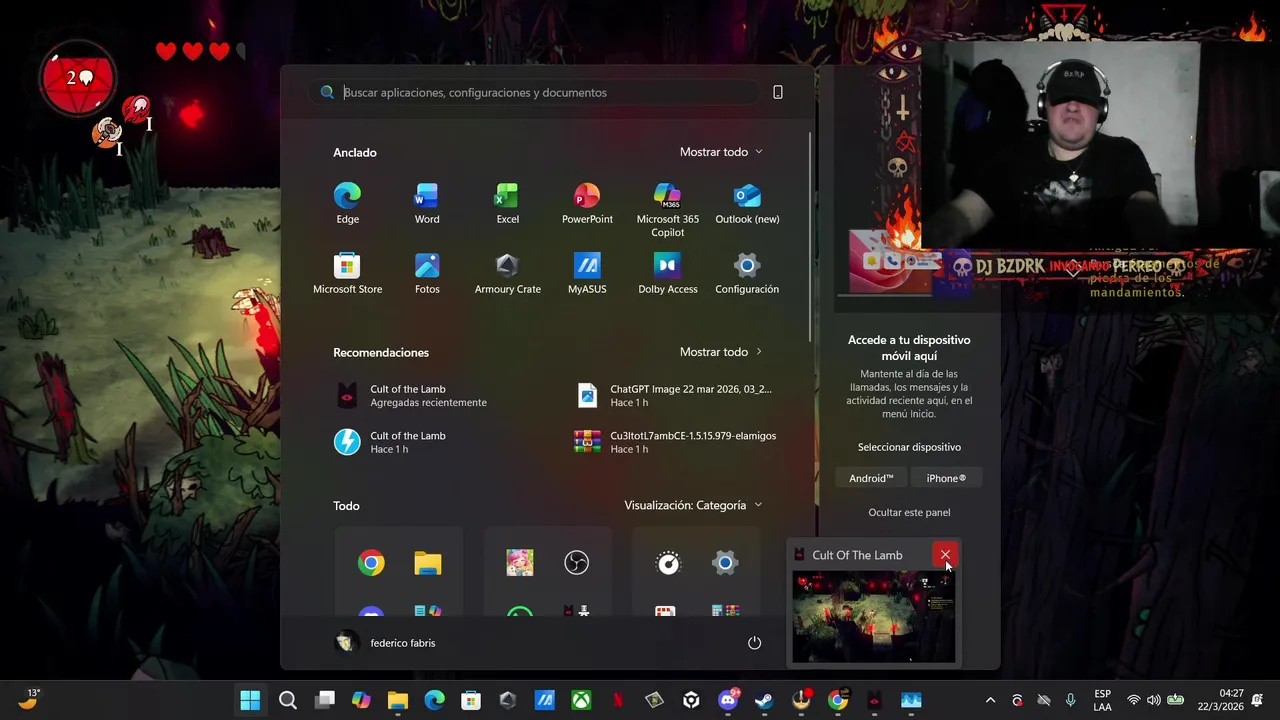Open Wi-Fi network tray icon
The height and width of the screenshot is (720, 1280).
(x=1133, y=700)
